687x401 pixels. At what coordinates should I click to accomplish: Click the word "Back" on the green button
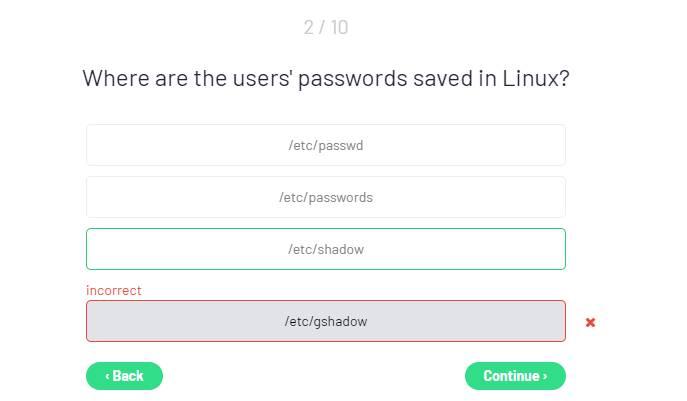[128, 376]
